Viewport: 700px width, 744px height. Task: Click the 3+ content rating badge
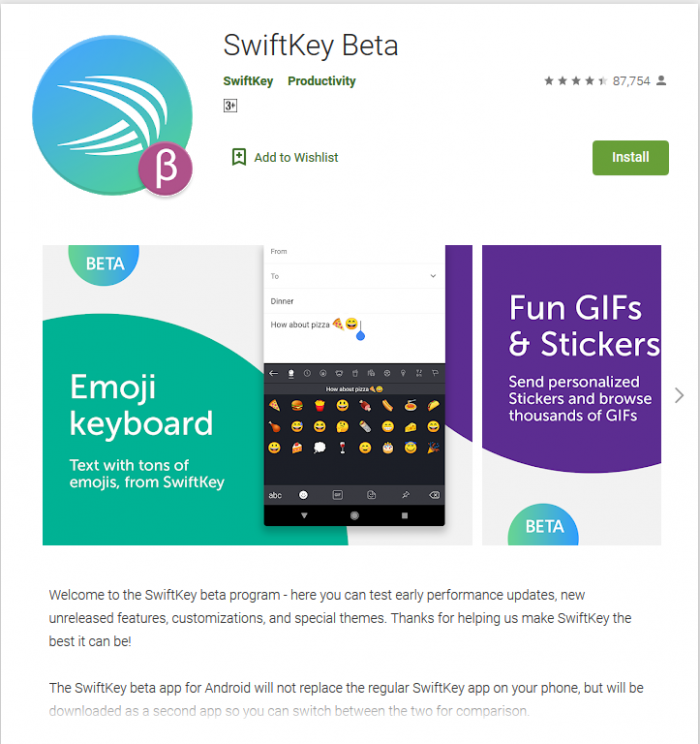[x=230, y=105]
